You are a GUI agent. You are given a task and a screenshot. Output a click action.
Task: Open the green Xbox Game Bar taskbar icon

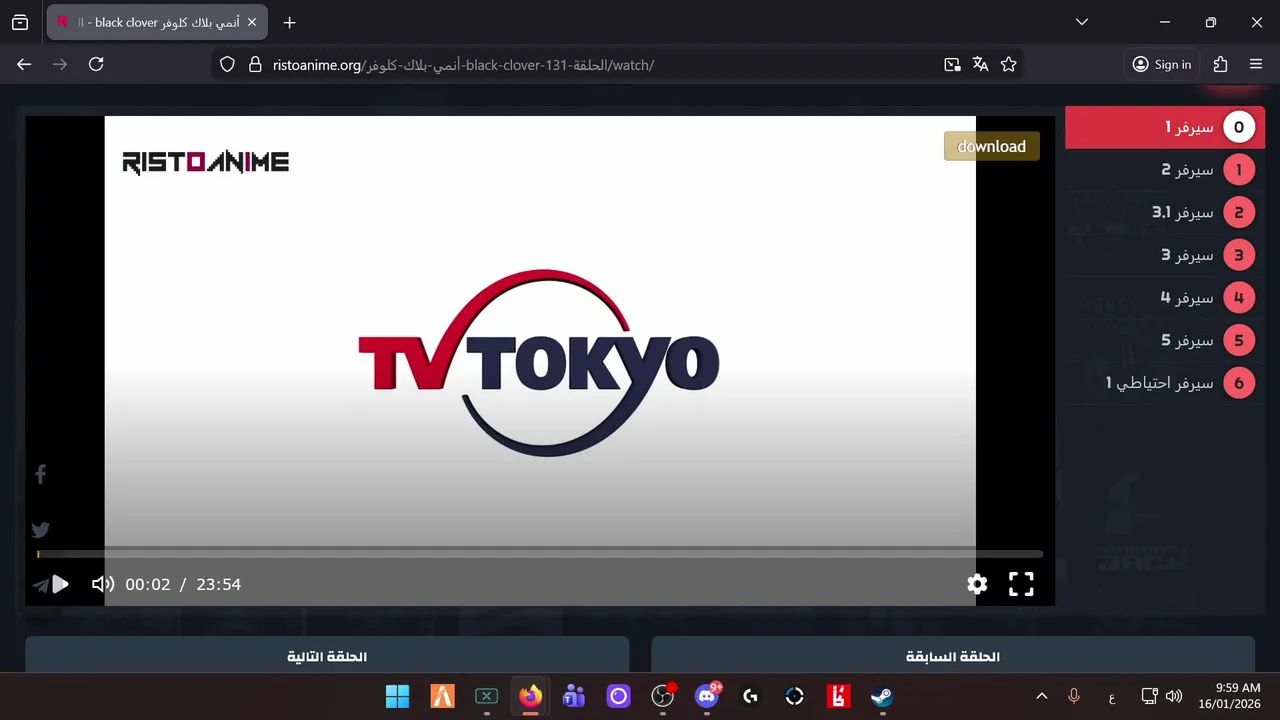[x=486, y=696]
